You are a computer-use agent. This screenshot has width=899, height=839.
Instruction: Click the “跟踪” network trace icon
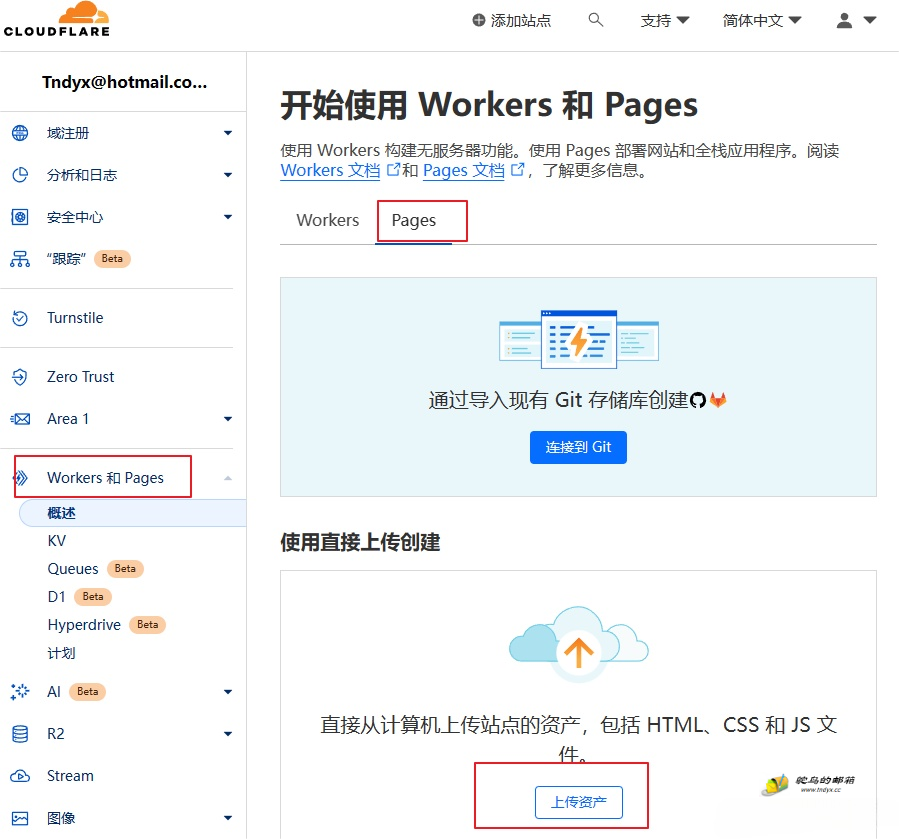[x=20, y=259]
